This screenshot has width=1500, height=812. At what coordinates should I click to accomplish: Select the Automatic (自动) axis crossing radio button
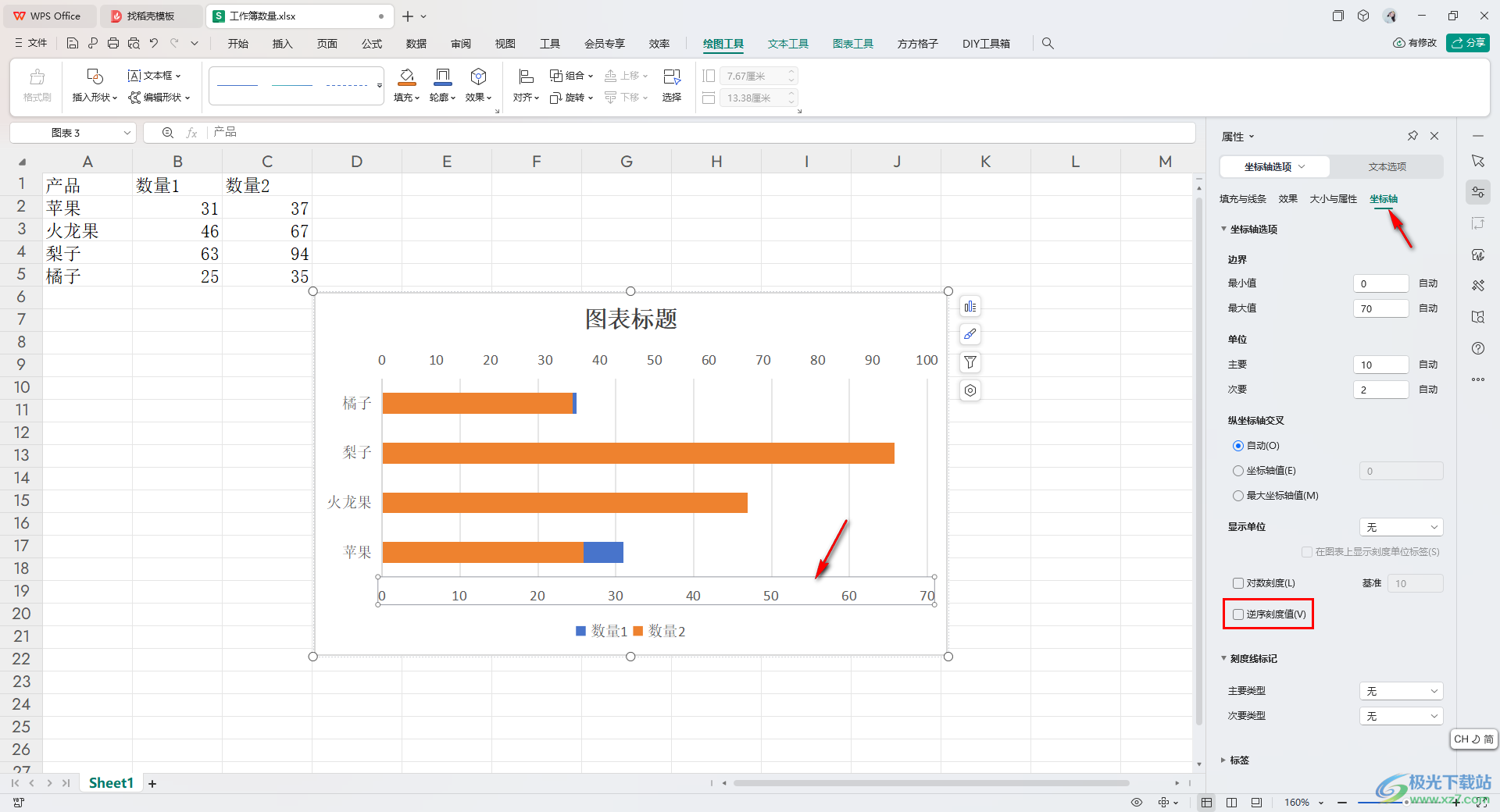[x=1238, y=446]
